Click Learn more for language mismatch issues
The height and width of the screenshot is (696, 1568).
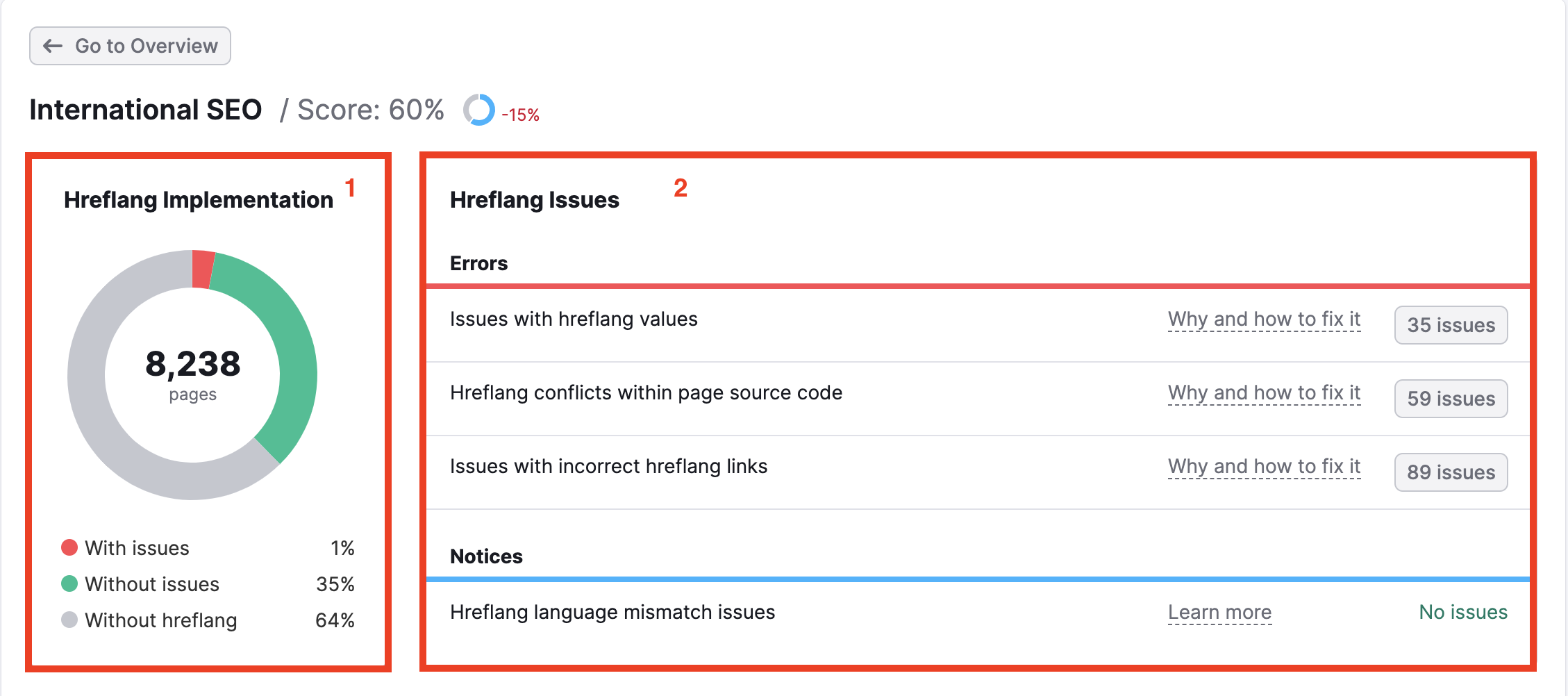coord(1219,613)
